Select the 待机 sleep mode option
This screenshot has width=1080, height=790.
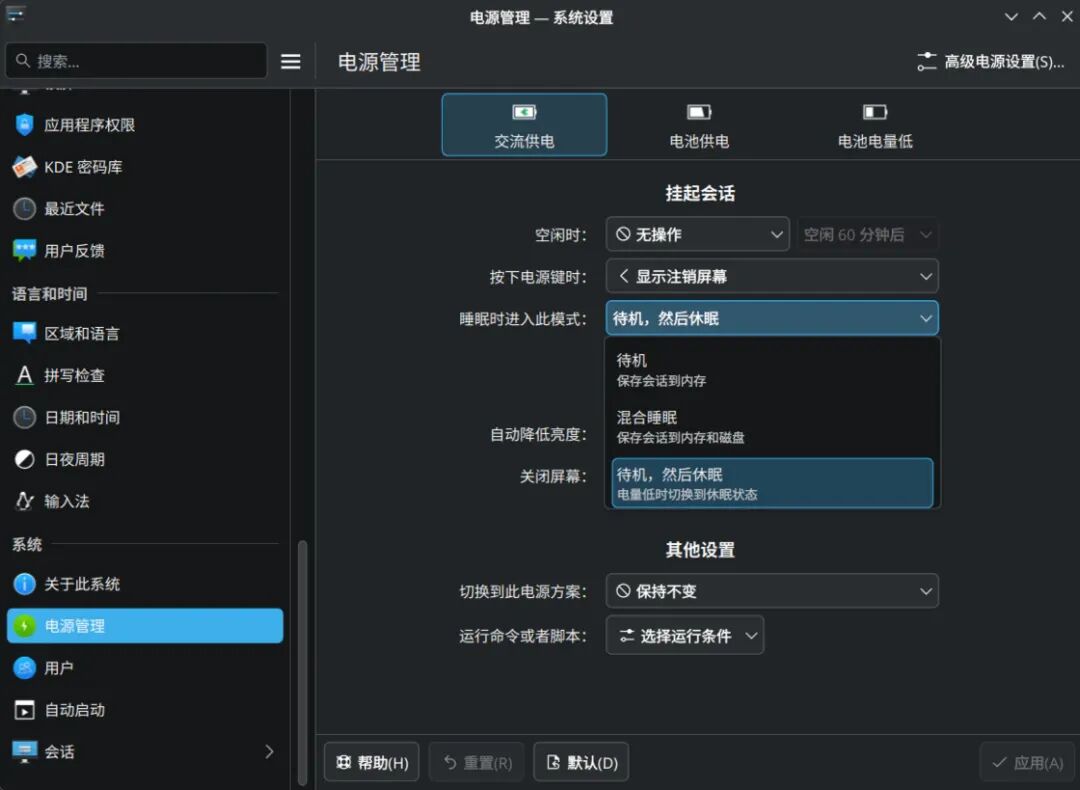point(772,369)
